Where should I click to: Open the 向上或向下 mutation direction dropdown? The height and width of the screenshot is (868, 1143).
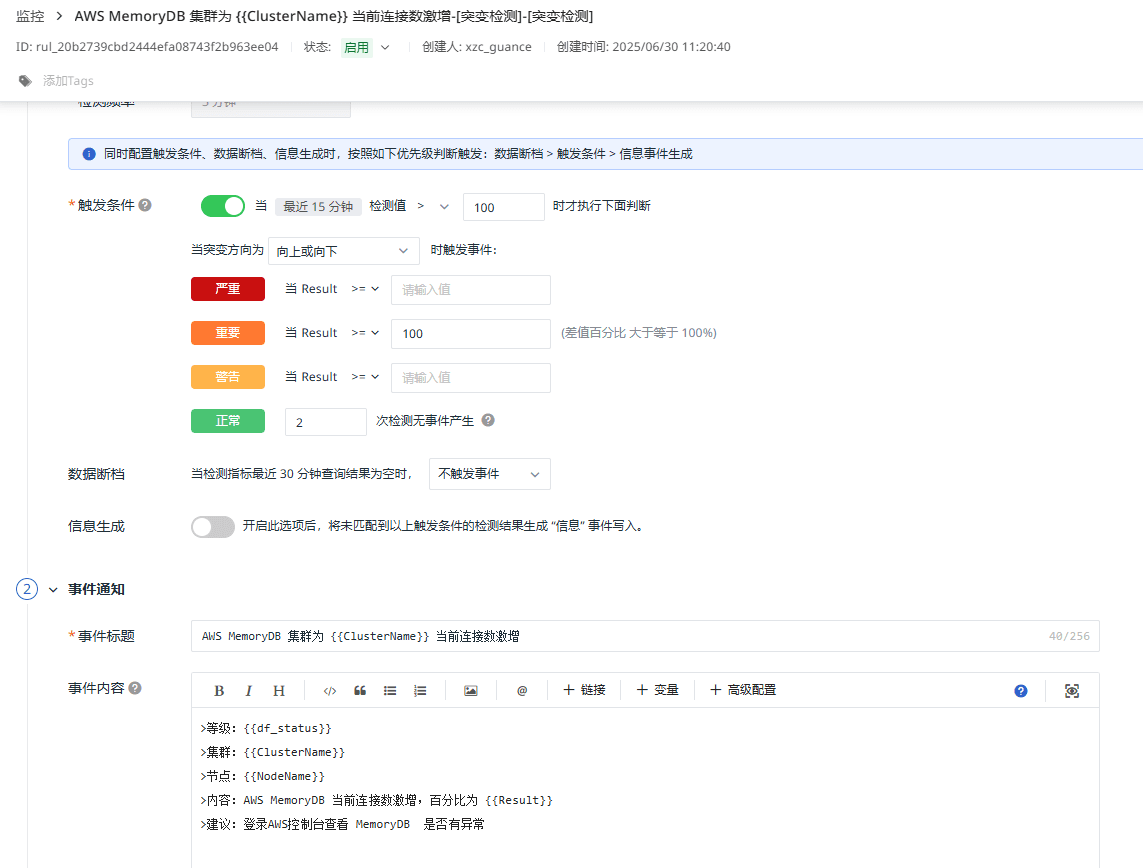click(x=344, y=251)
